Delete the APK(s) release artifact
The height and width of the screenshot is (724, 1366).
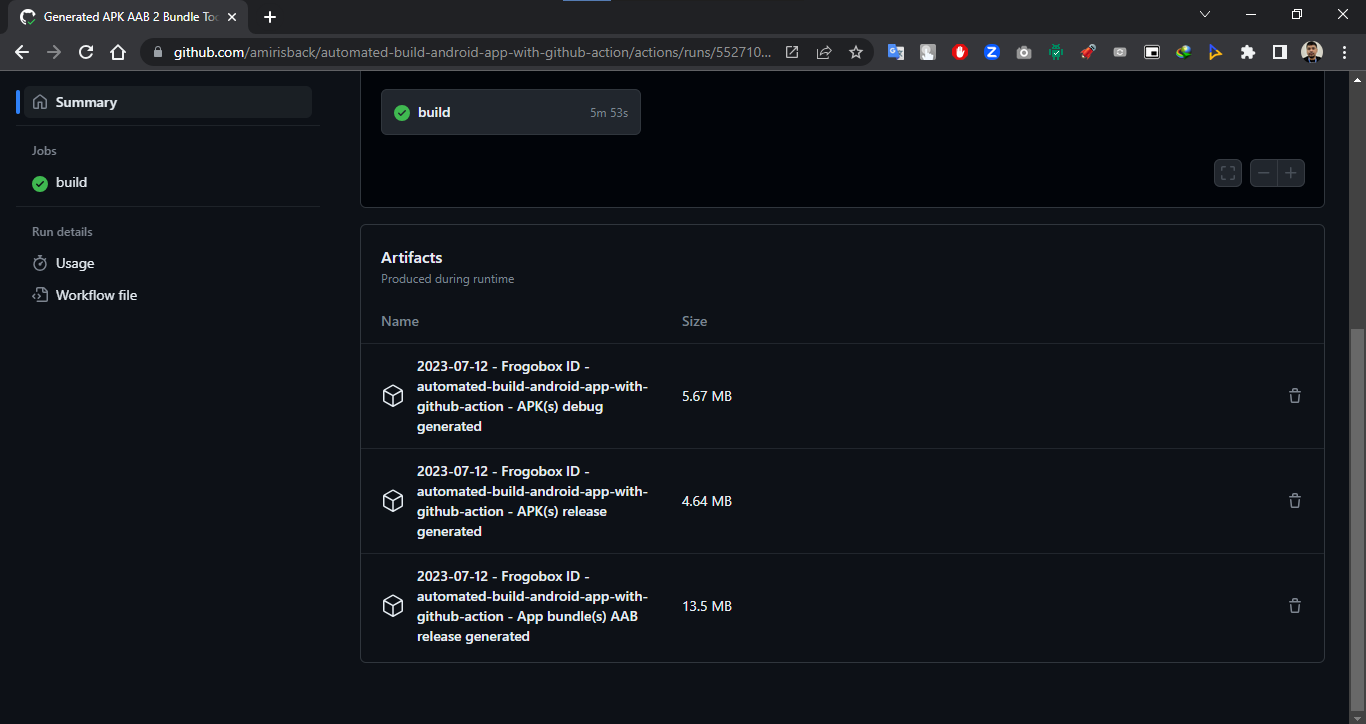coord(1295,501)
